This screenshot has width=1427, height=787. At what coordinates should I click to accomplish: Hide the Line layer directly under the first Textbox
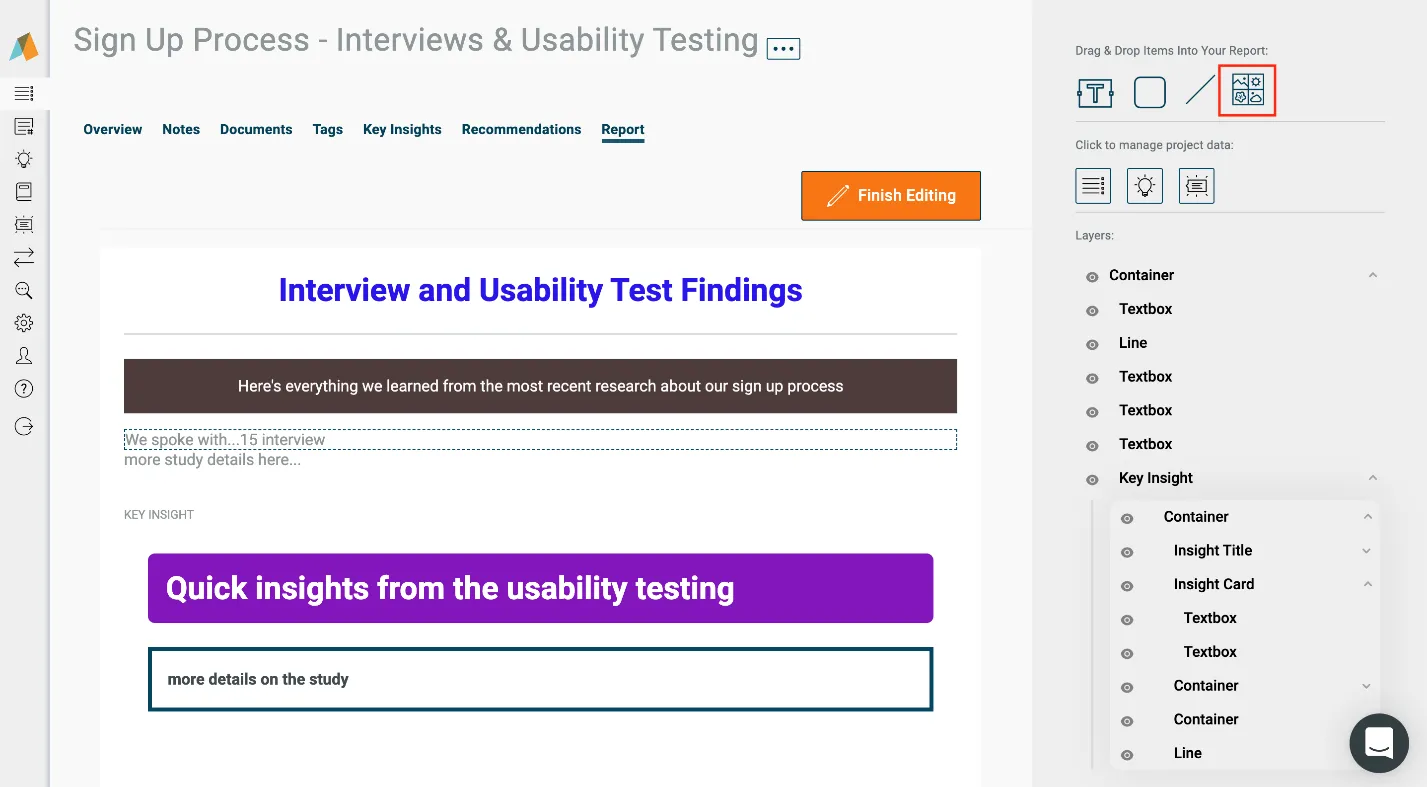(1092, 344)
